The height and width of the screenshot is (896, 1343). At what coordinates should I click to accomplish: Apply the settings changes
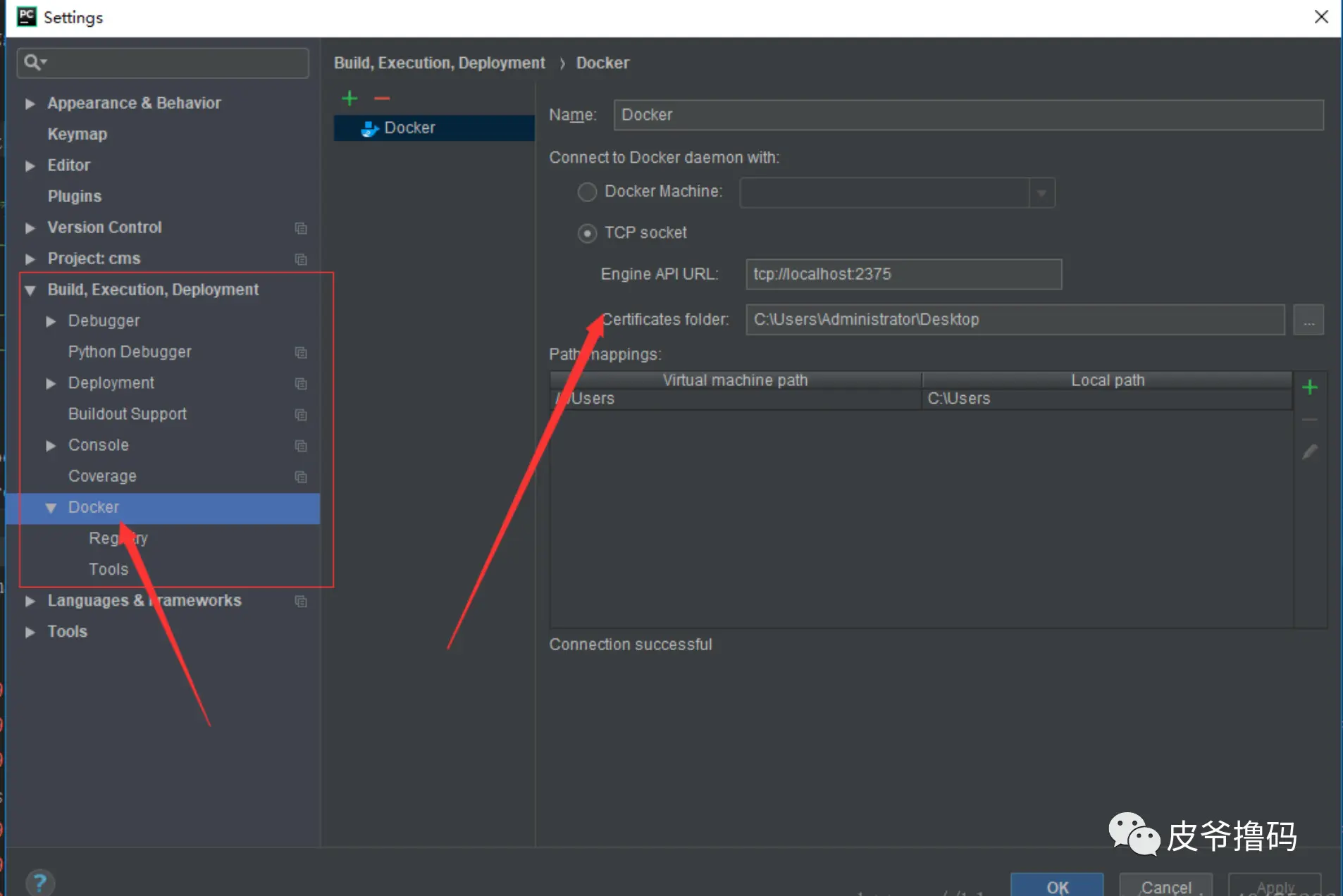[x=1275, y=885]
